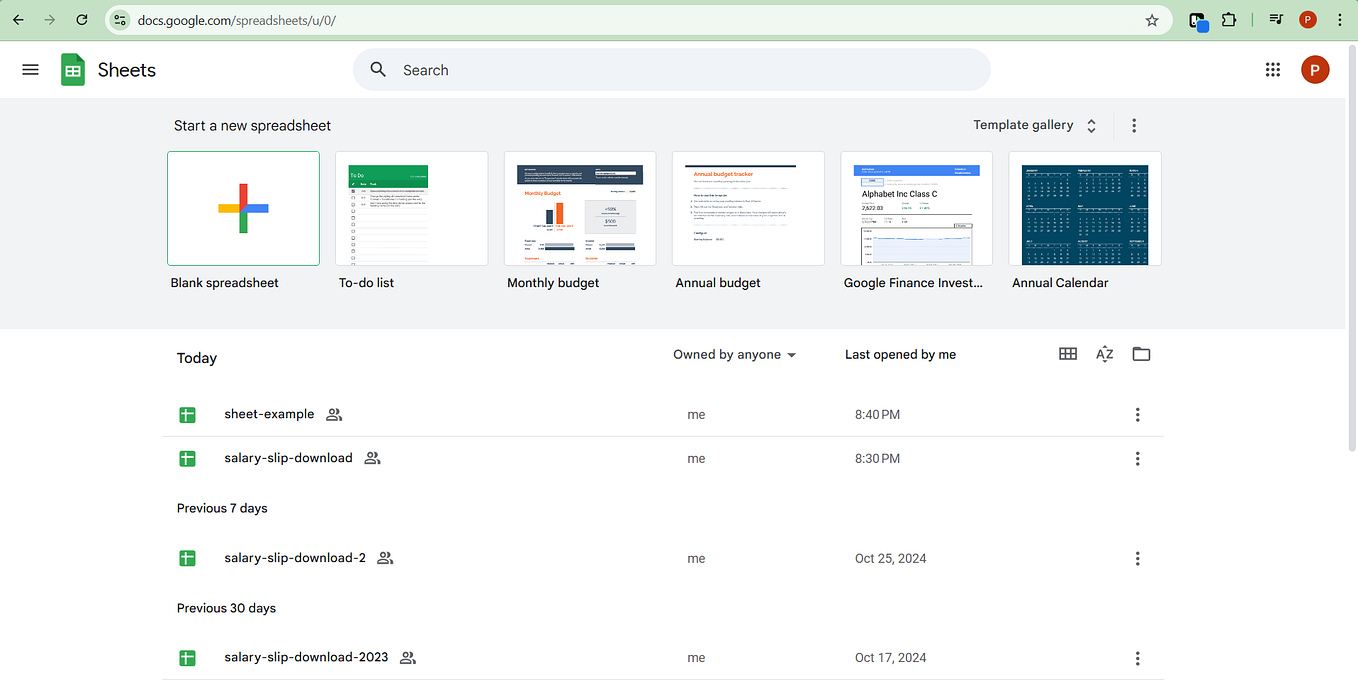Image resolution: width=1358 pixels, height=682 pixels.
Task: Create a spreadsheet from the Monthly budget template
Action: [x=580, y=208]
